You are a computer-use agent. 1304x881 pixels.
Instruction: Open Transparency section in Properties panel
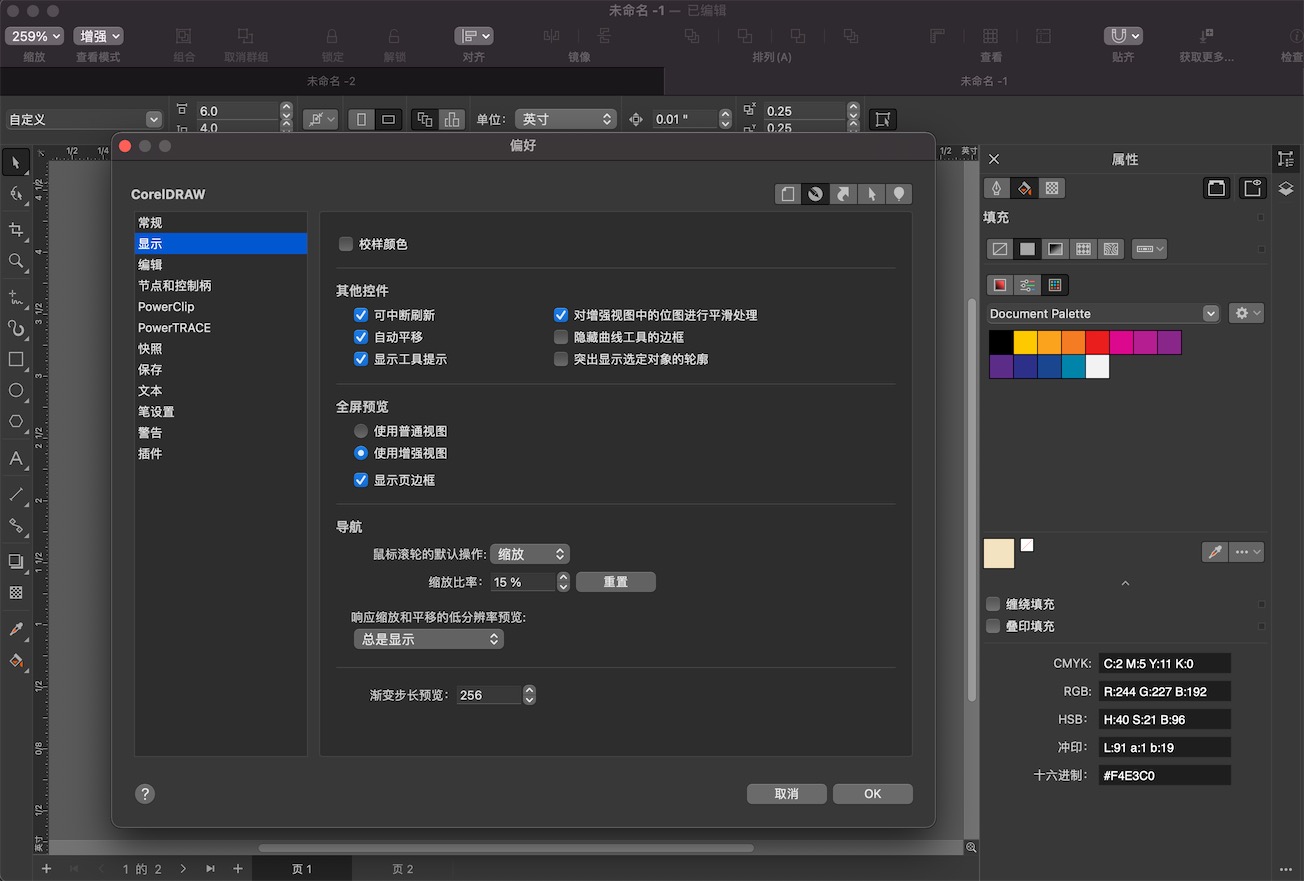tap(1051, 188)
